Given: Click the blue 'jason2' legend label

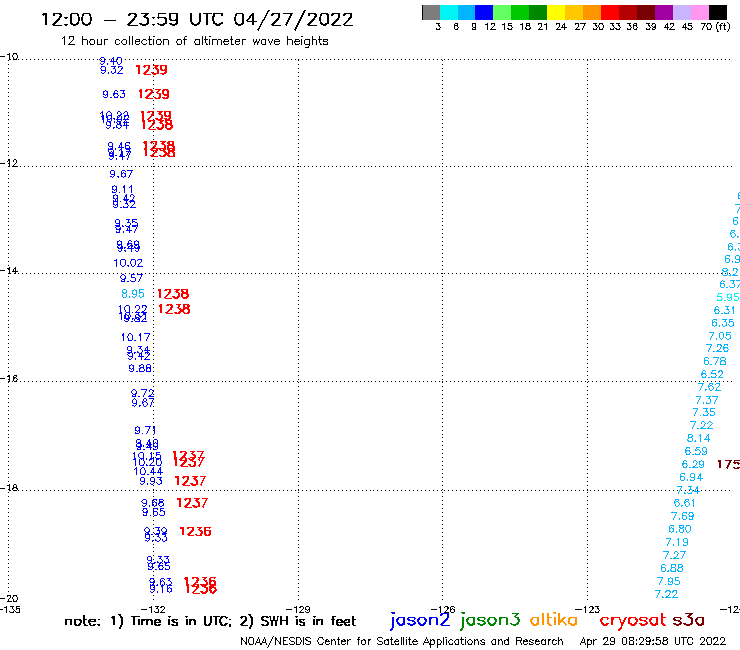Looking at the screenshot, I should tap(420, 620).
